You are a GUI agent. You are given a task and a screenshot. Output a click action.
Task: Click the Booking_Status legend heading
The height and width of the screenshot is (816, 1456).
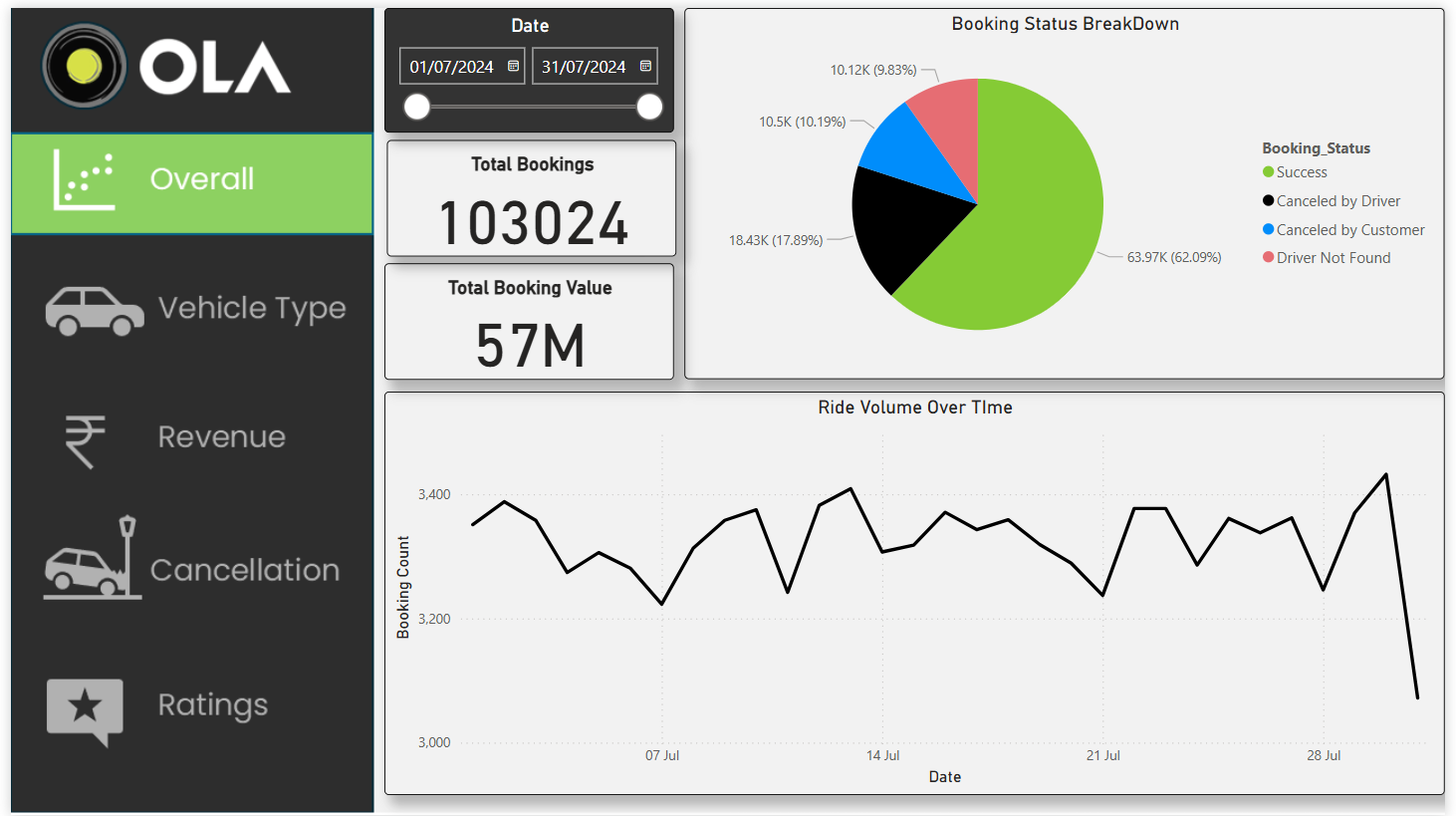(x=1316, y=148)
